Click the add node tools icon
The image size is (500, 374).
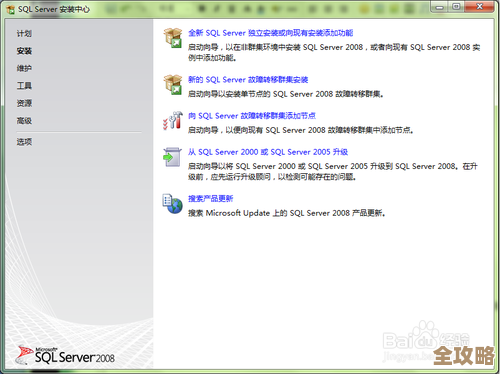pyautogui.click(x=173, y=120)
